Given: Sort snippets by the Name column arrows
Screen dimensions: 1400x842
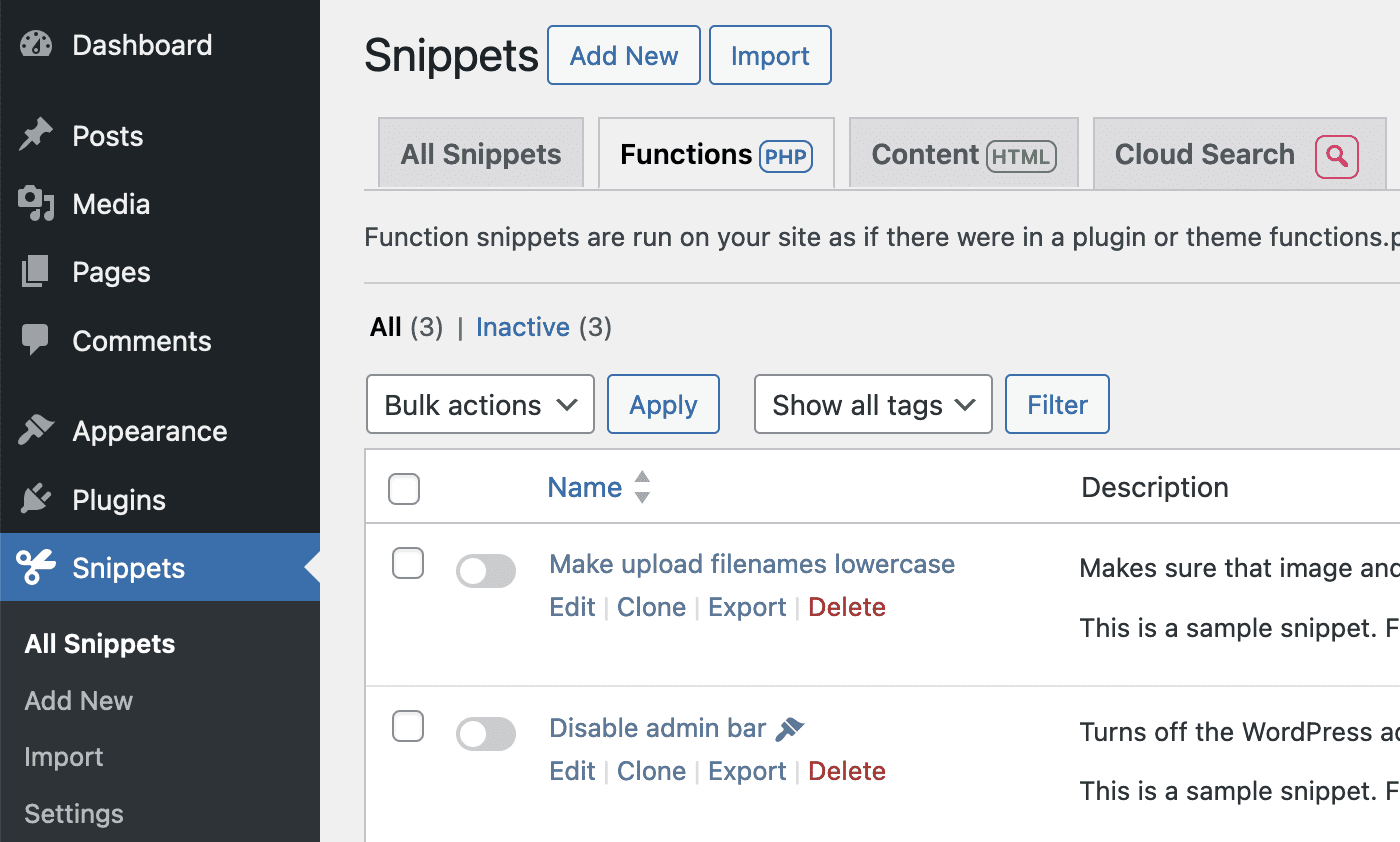Looking at the screenshot, I should tap(642, 487).
